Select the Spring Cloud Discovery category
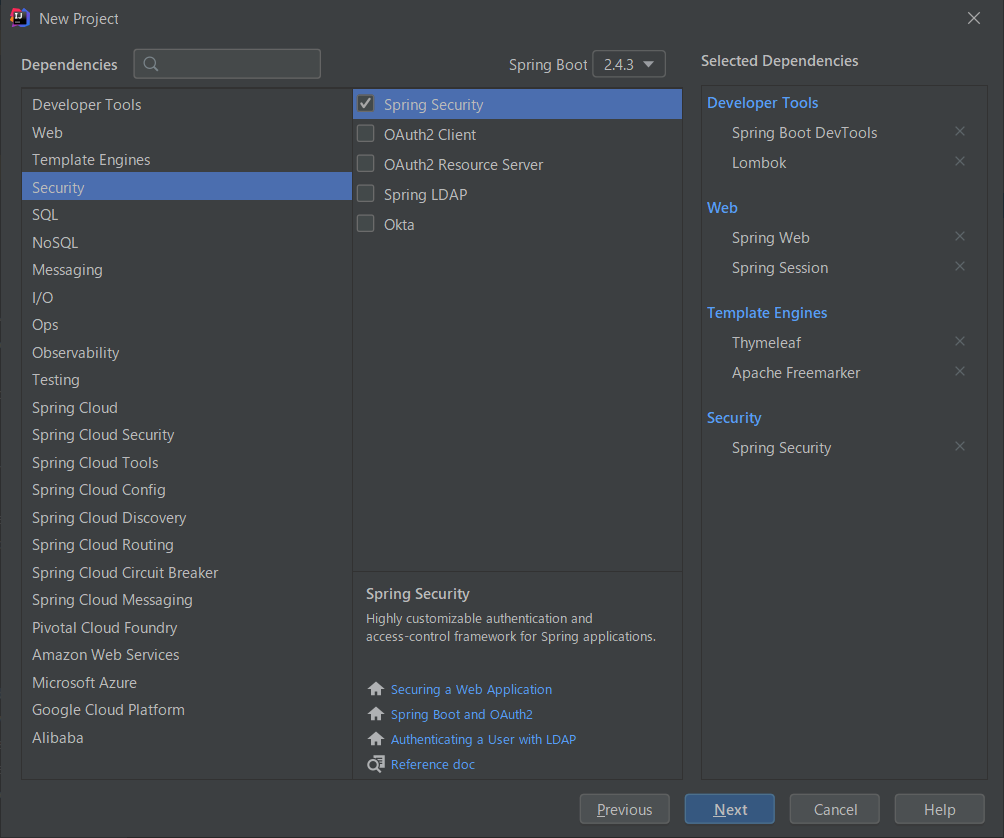 187,518
